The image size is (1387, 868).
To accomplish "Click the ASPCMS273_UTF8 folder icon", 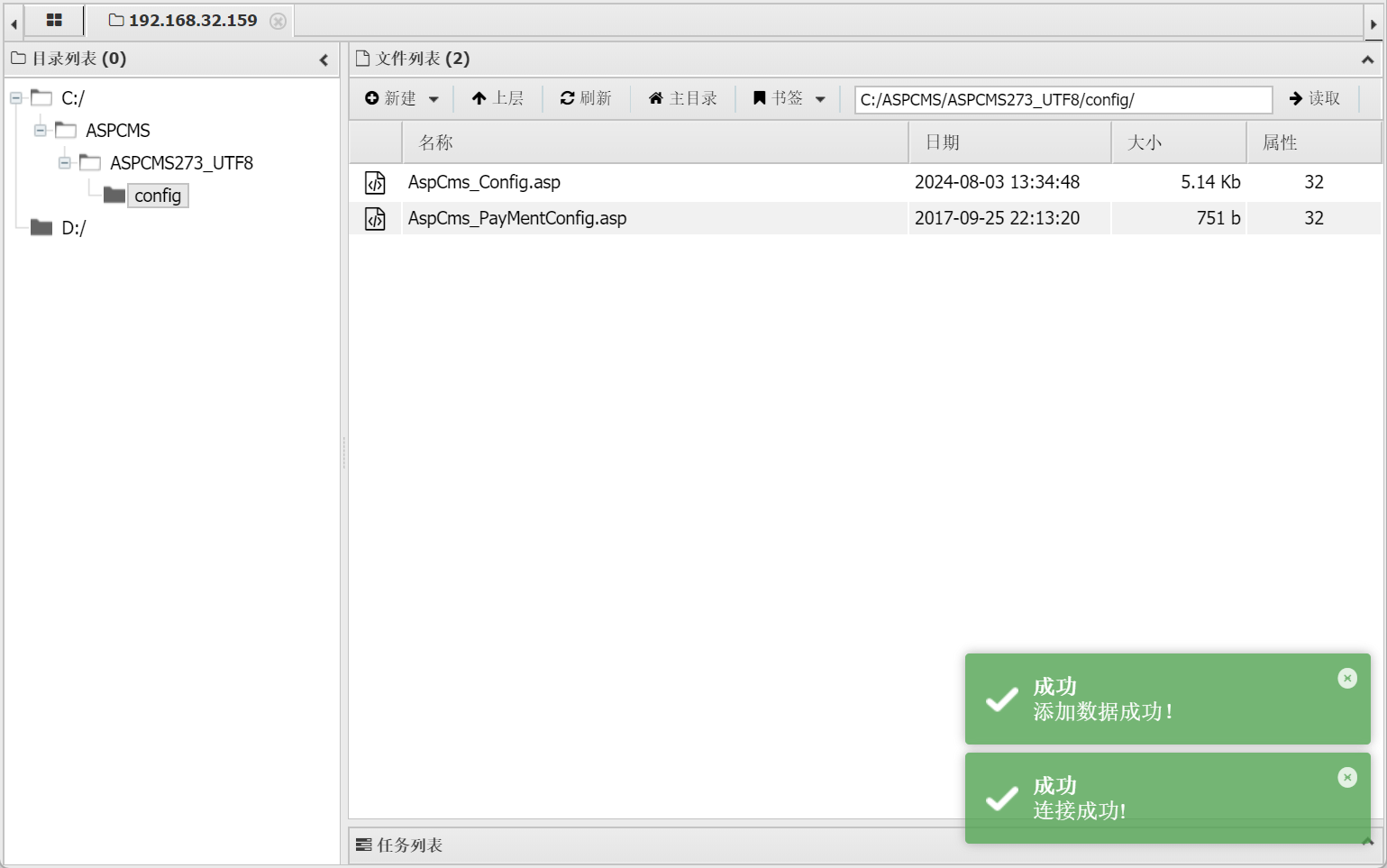I will point(90,162).
